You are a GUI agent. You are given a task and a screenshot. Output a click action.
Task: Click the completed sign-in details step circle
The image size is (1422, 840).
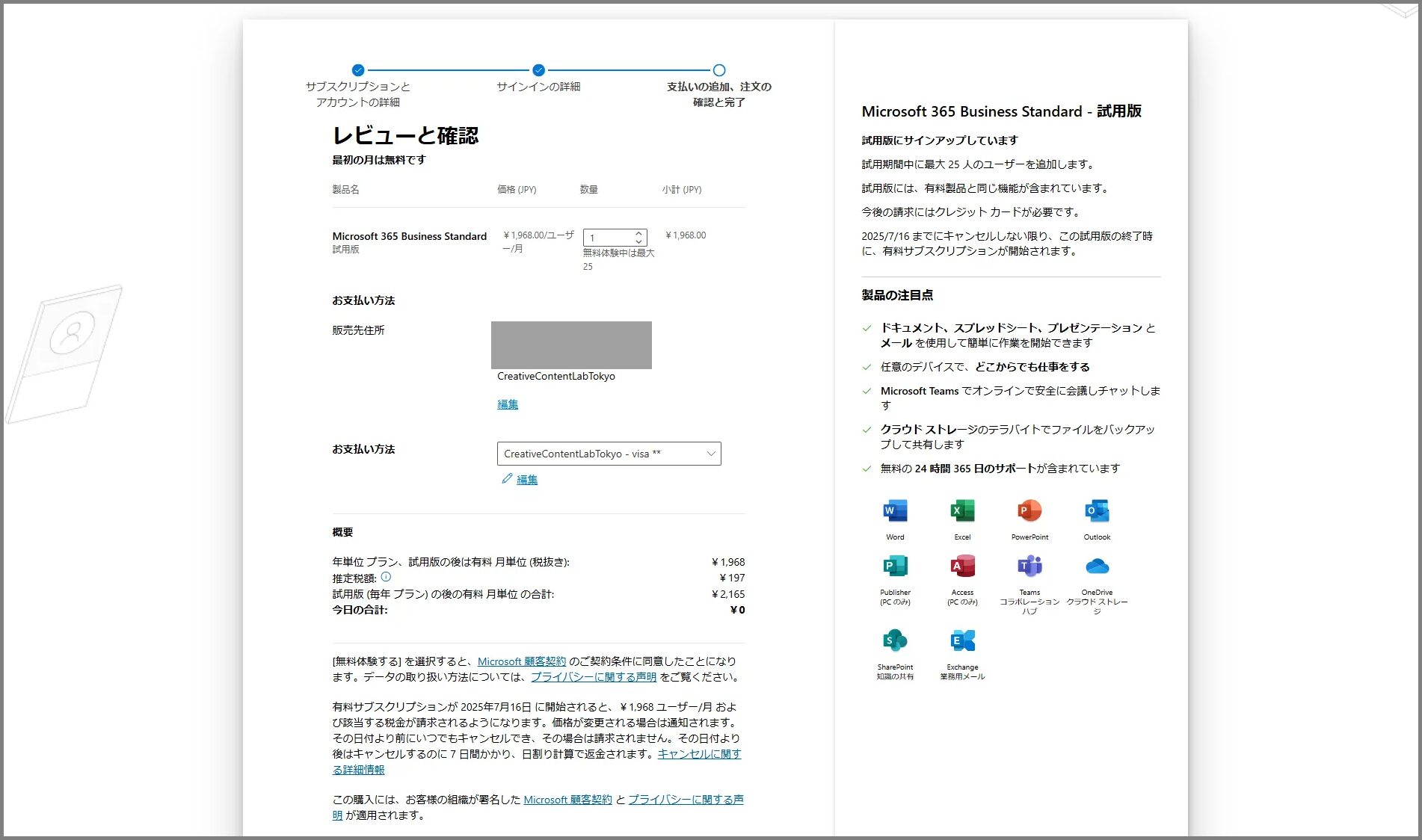point(538,70)
